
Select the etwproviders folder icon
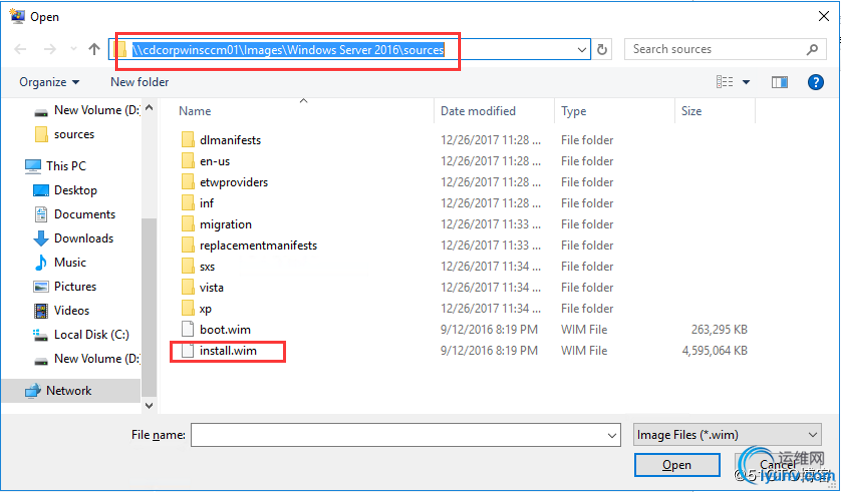pos(188,182)
